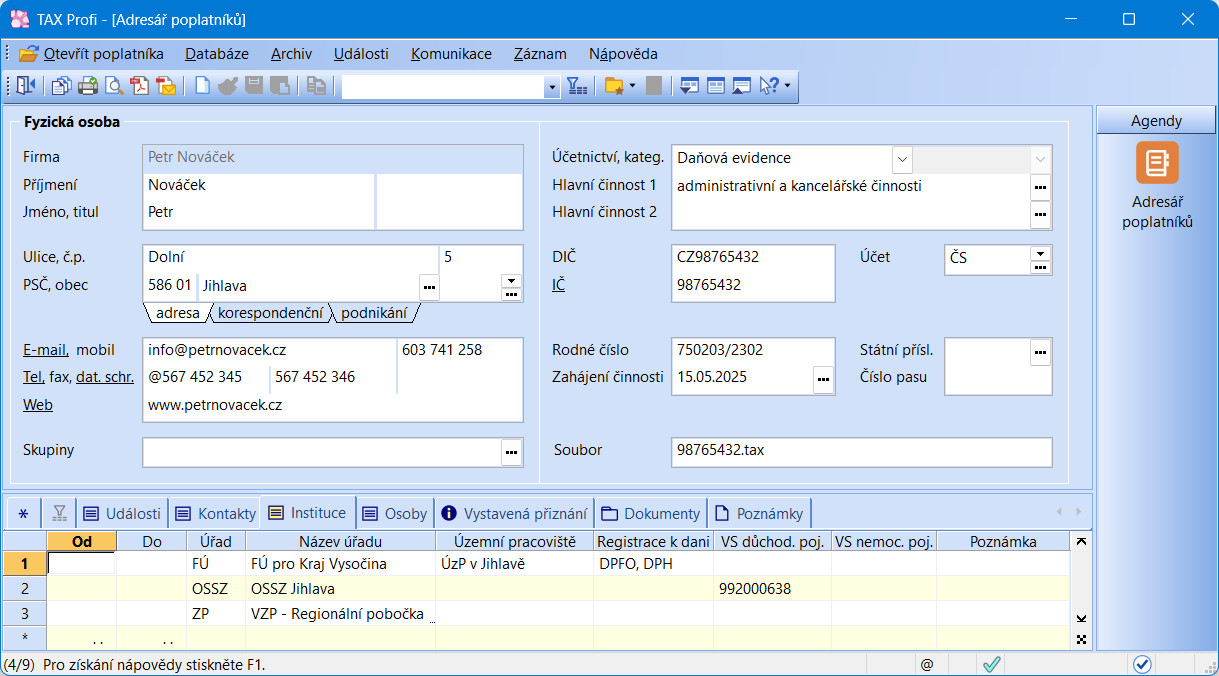Click the green checkmark in status bar
Screen dimensions: 1219x676
click(x=991, y=664)
